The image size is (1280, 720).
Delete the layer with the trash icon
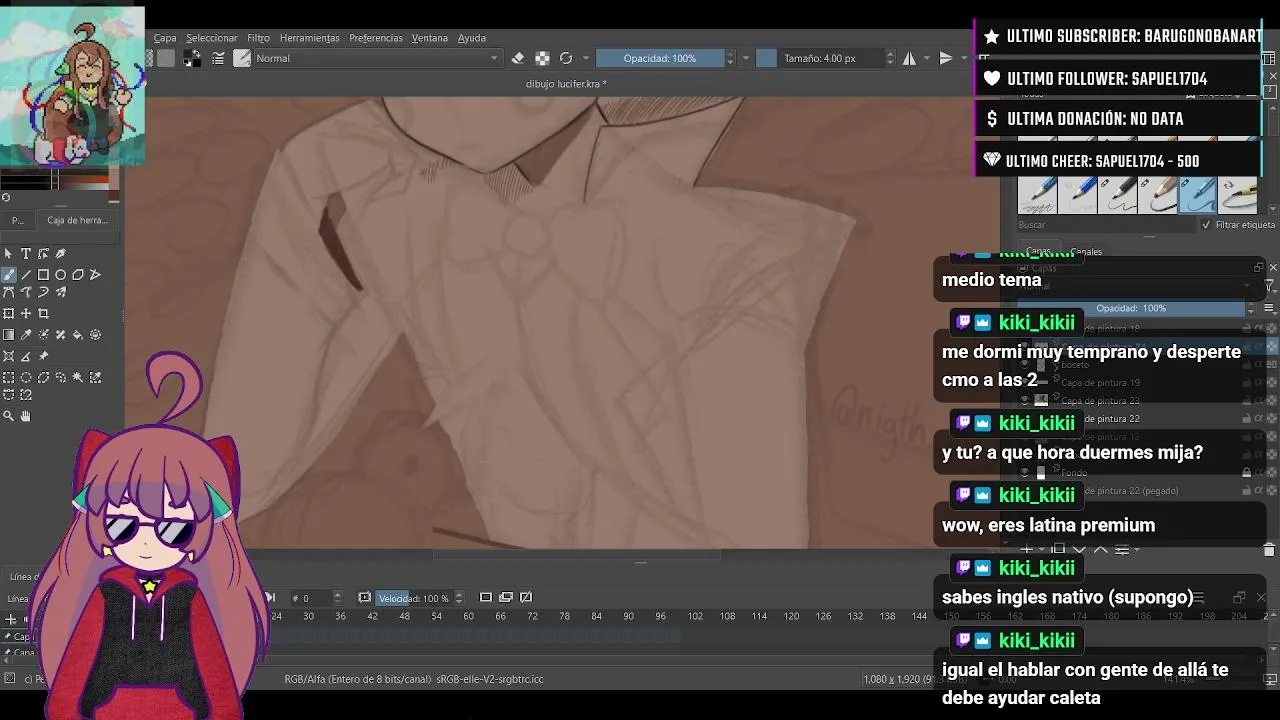click(x=1269, y=550)
